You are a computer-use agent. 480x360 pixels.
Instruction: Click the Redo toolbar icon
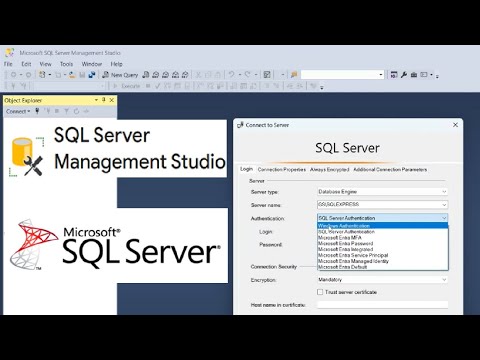click(x=247, y=75)
